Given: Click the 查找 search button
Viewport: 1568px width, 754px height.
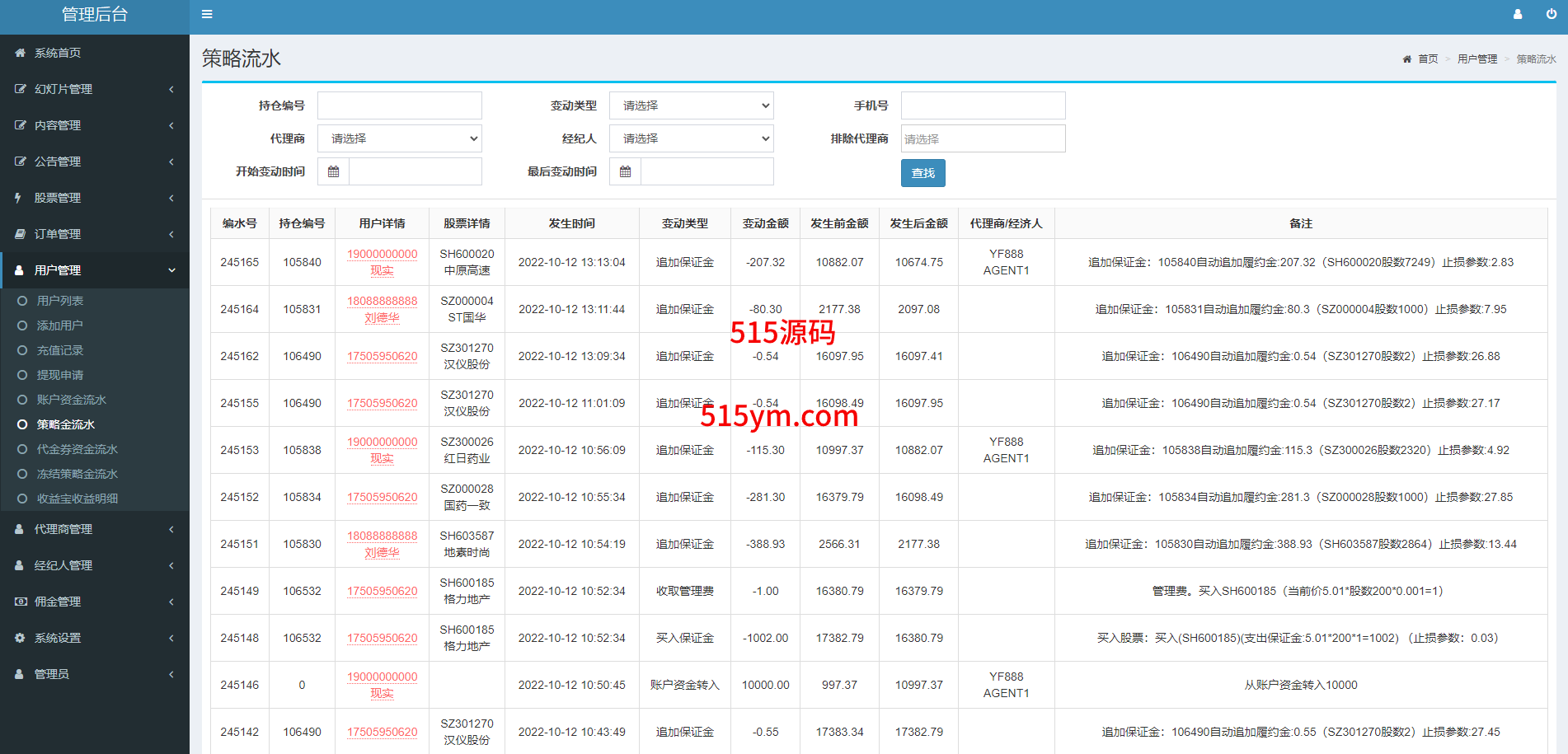Looking at the screenshot, I should tap(922, 173).
